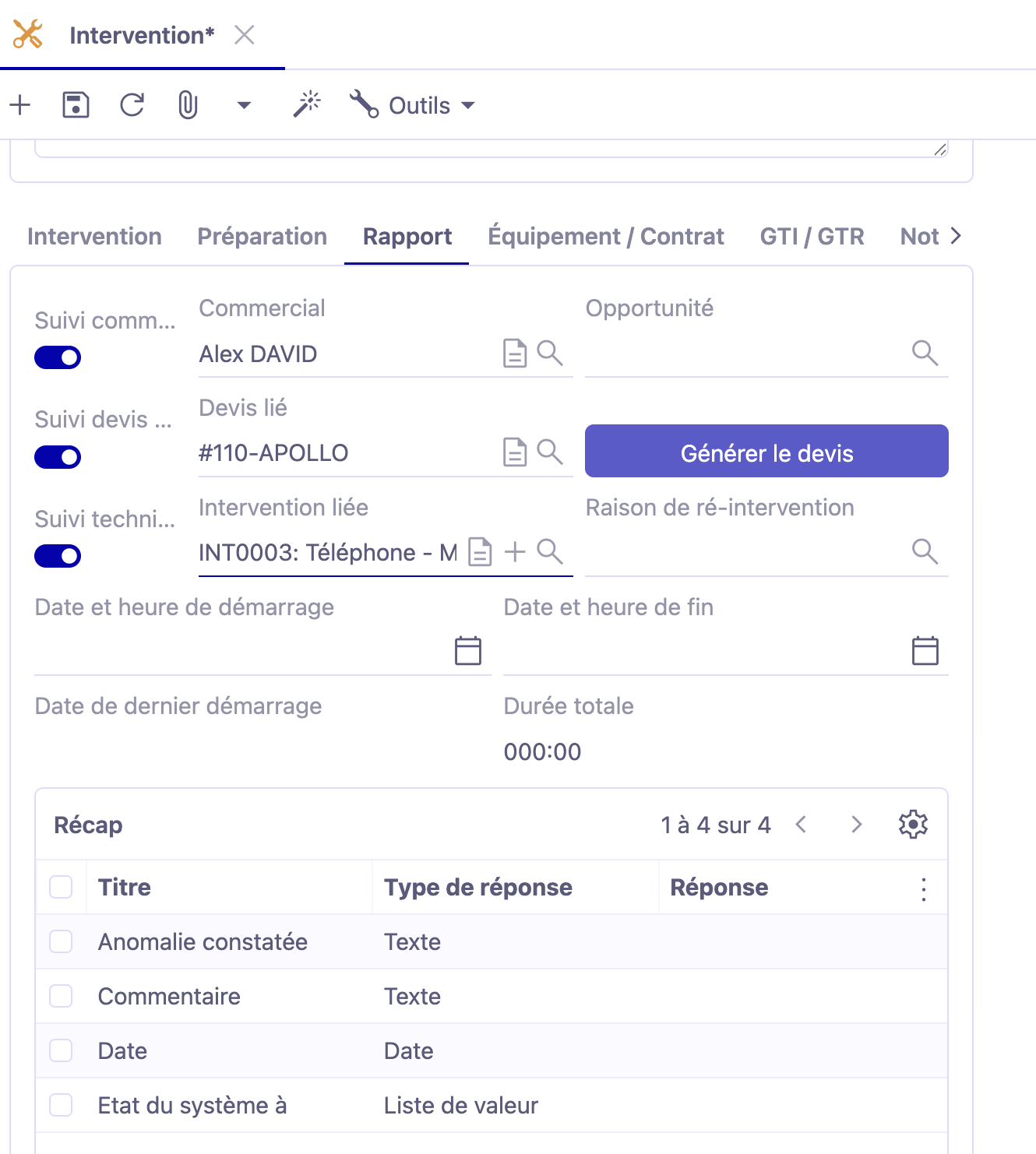Click the magic wand icon
1036x1154 pixels.
(x=307, y=104)
